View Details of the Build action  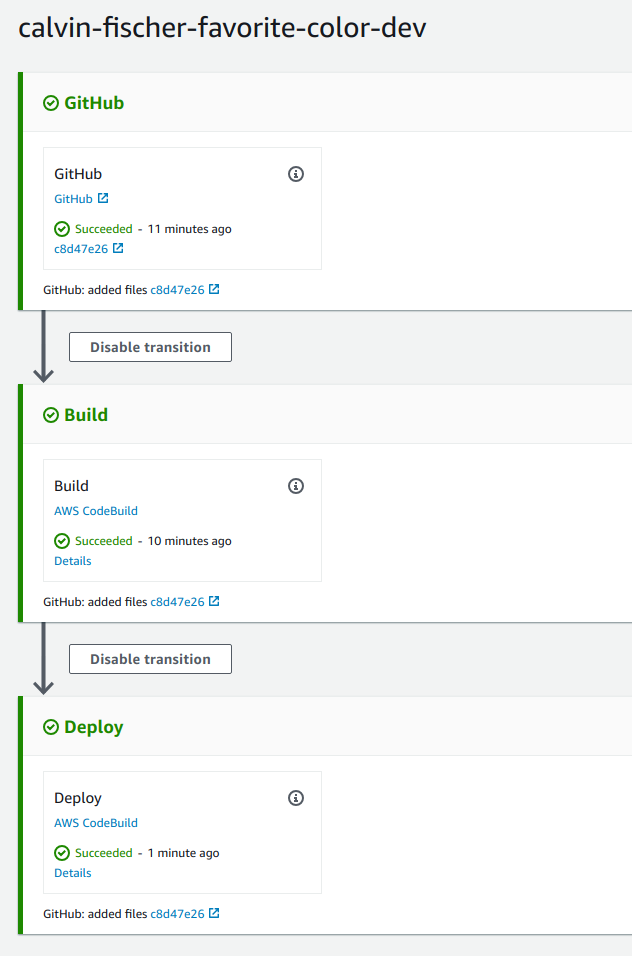(x=73, y=561)
